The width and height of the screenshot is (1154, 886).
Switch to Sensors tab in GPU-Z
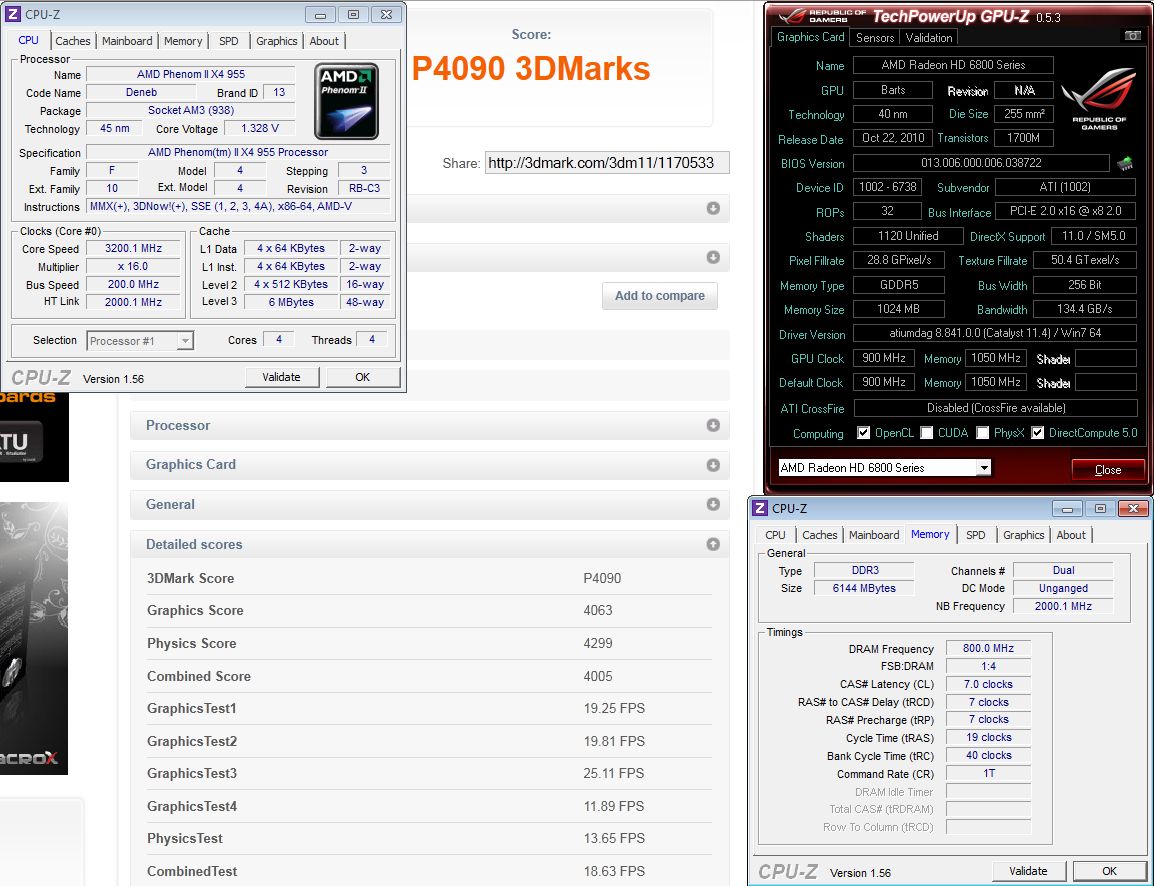coord(875,38)
